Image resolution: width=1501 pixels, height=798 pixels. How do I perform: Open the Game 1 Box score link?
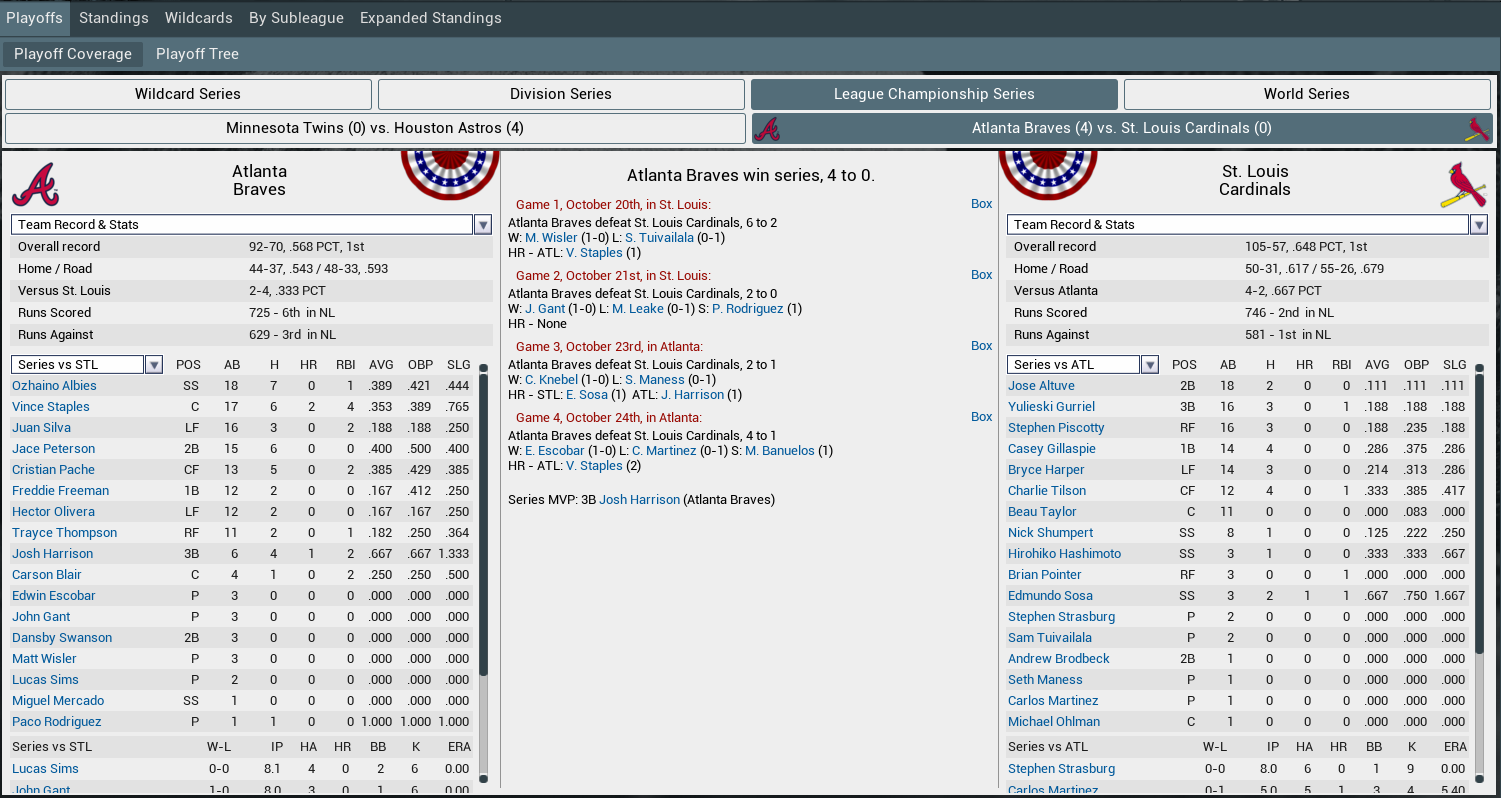click(x=981, y=204)
